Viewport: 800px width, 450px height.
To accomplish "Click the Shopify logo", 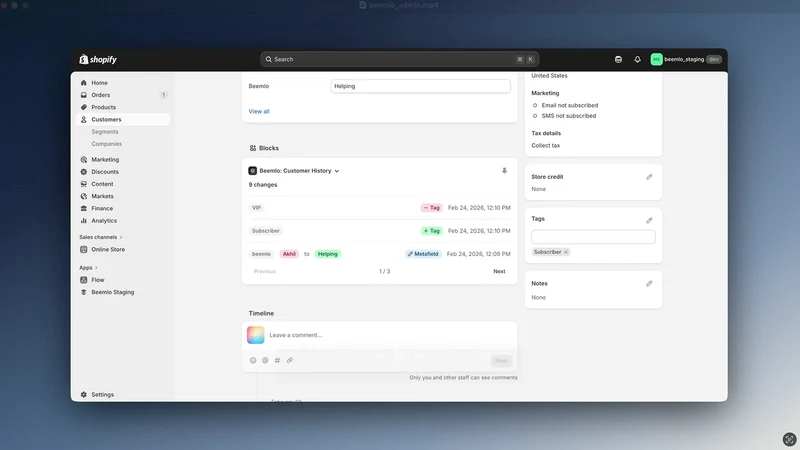I will point(98,59).
